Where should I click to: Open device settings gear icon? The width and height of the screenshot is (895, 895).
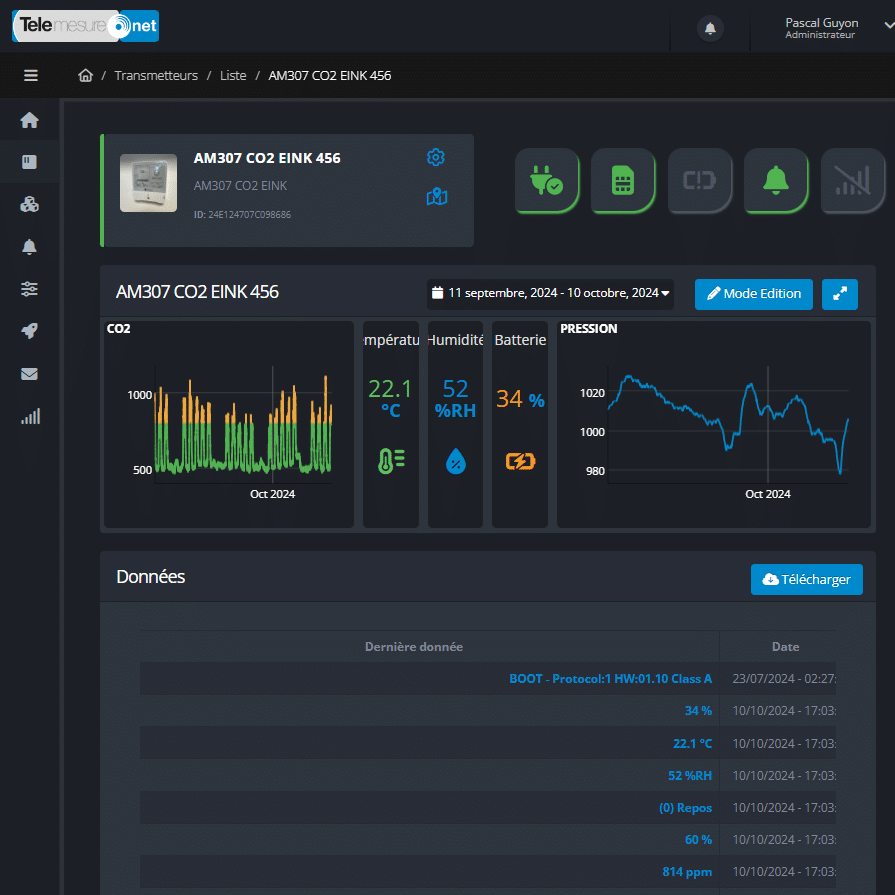pyautogui.click(x=436, y=157)
